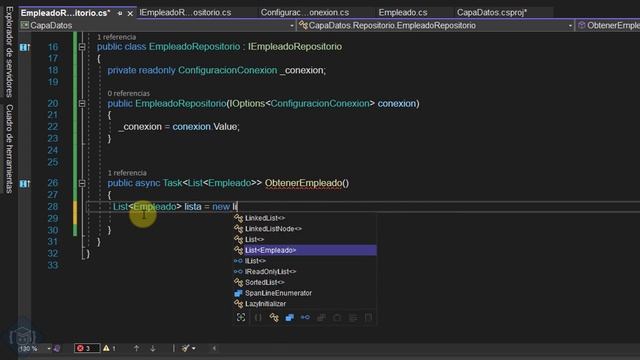Click the interface icon next to IList<>

pos(239,261)
